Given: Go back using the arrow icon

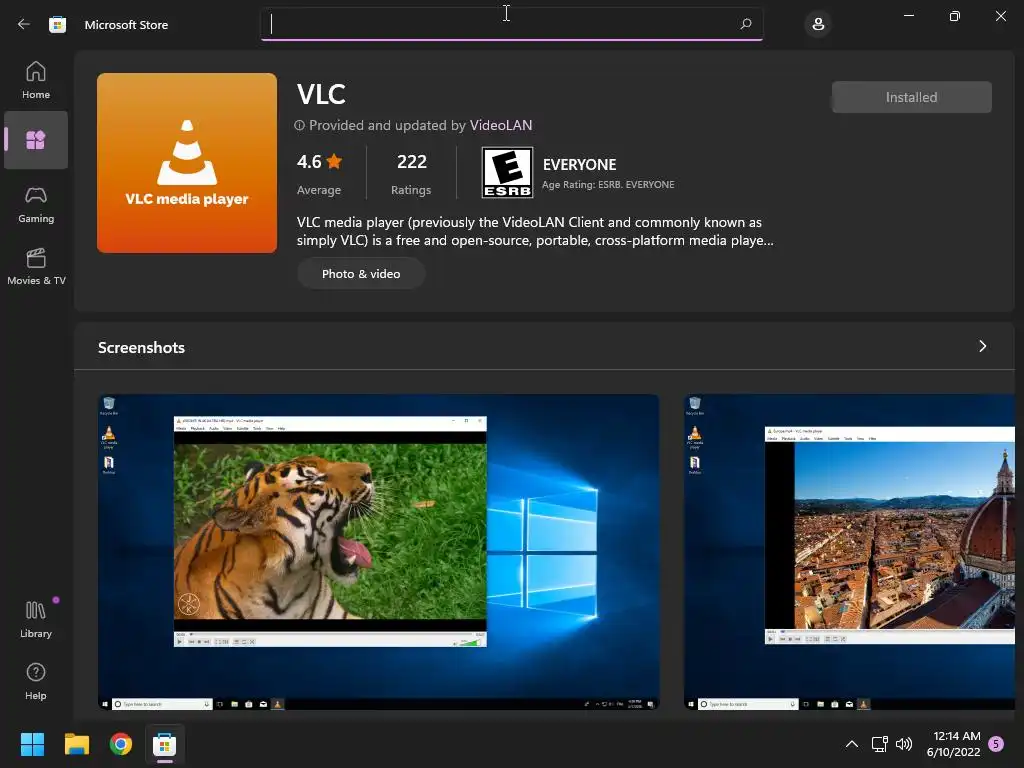Looking at the screenshot, I should 24,24.
